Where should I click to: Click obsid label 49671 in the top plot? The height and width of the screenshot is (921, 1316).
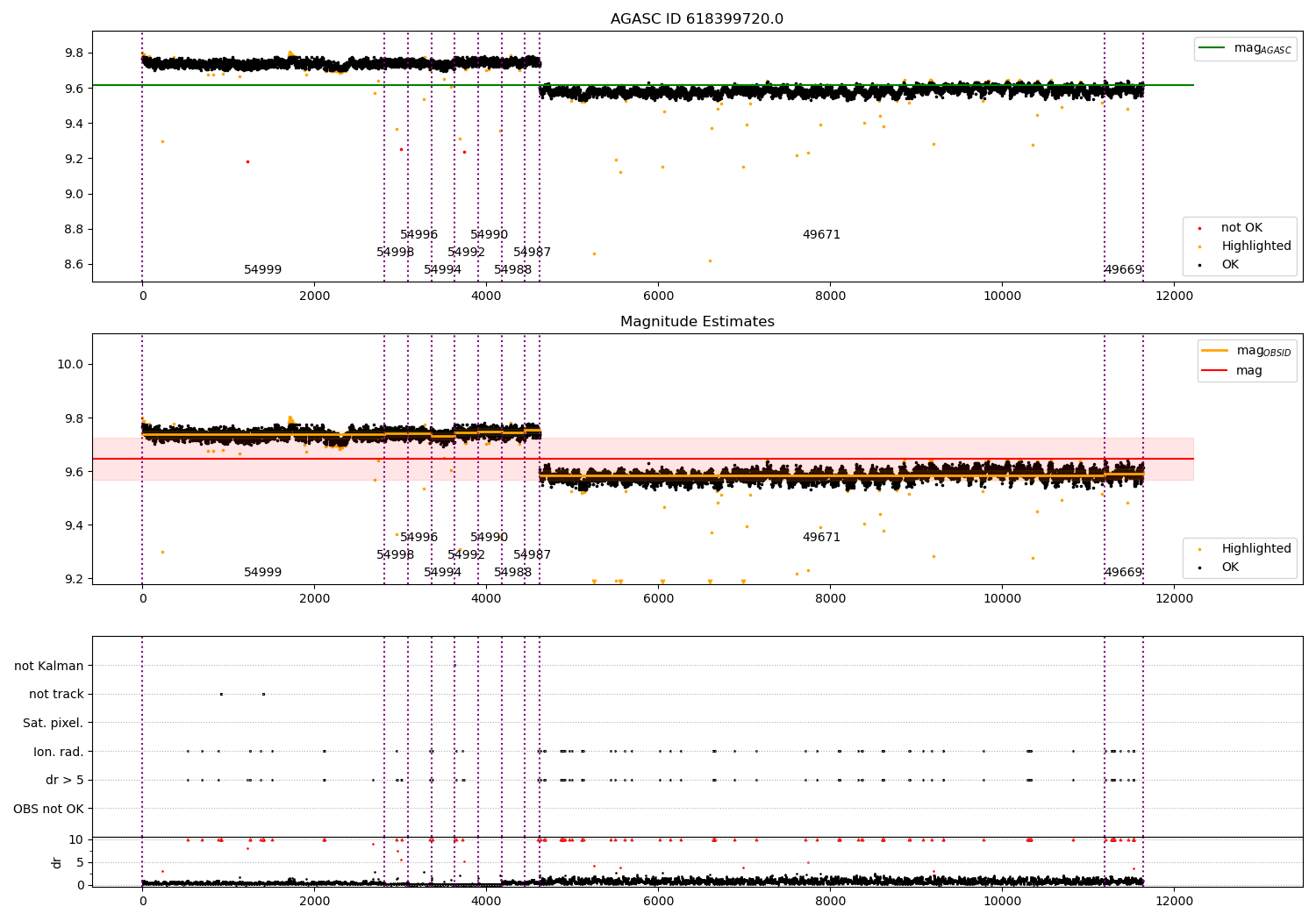[822, 235]
